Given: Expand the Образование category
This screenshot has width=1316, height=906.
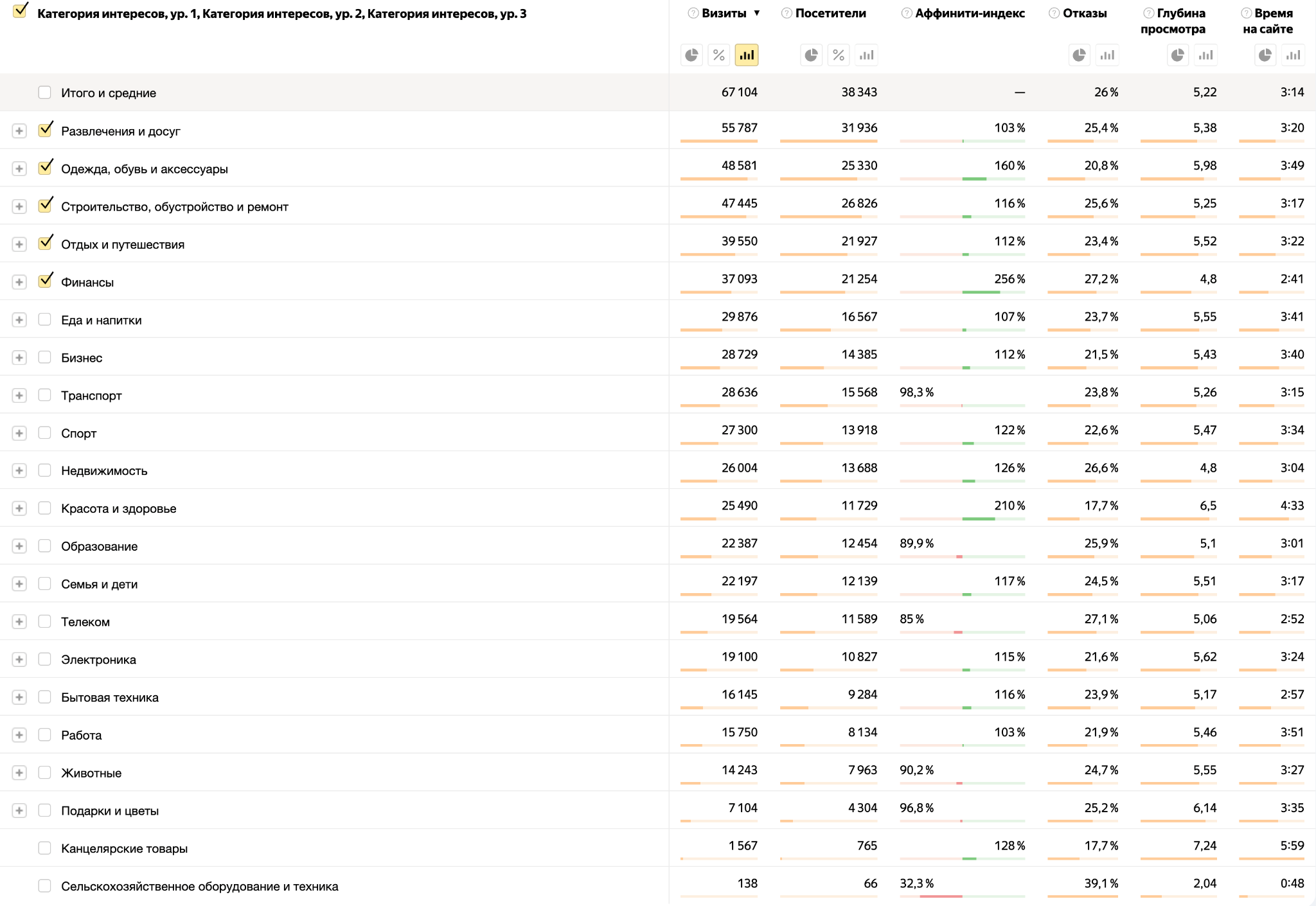Looking at the screenshot, I should (19, 546).
